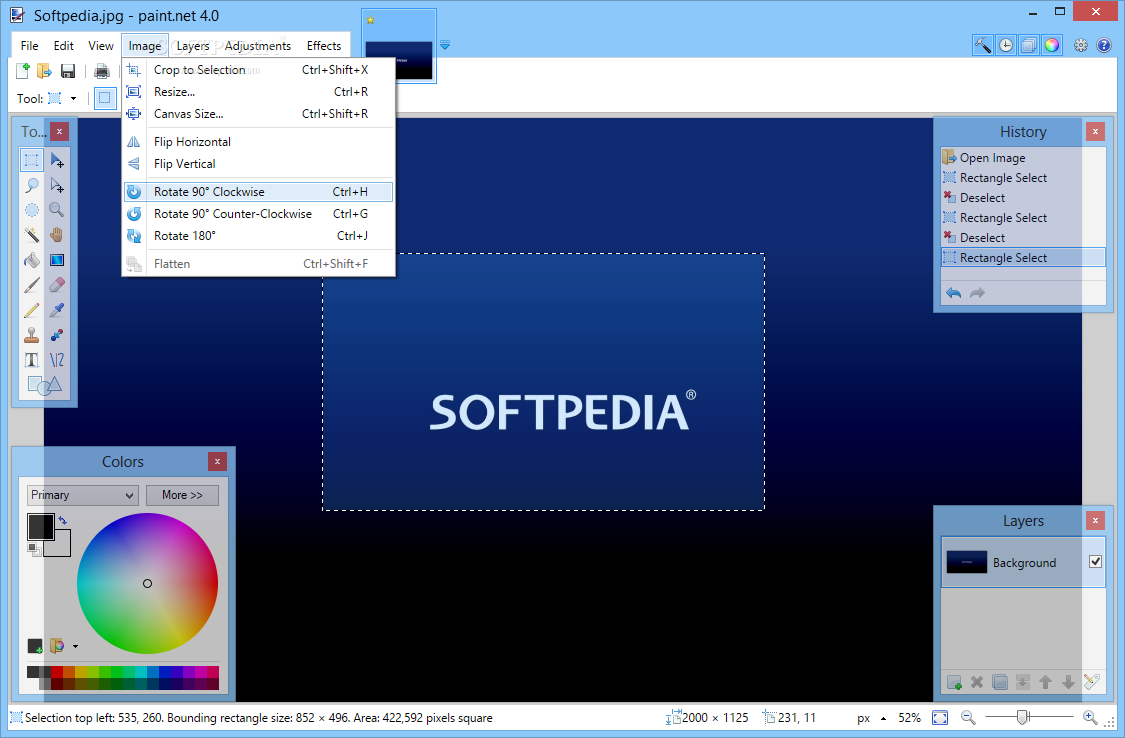Toggle the Colors window button
1125x738 pixels.
pos(1052,45)
